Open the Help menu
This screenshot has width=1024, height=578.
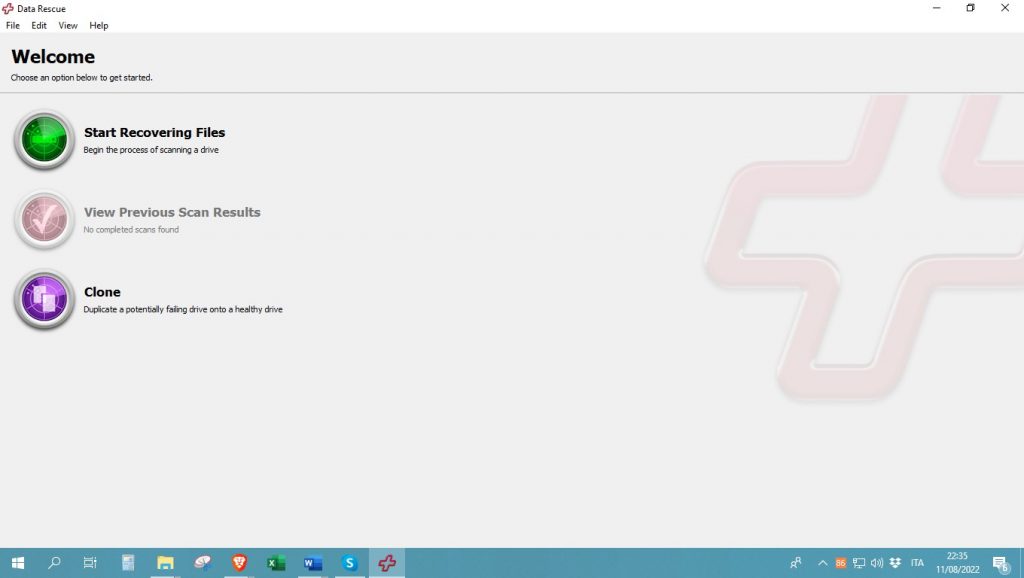tap(98, 25)
